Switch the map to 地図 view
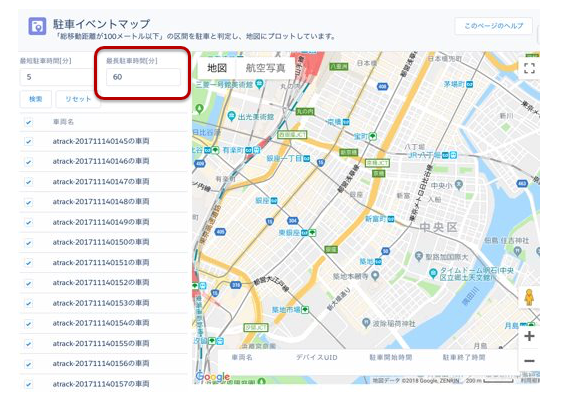 click(217, 68)
